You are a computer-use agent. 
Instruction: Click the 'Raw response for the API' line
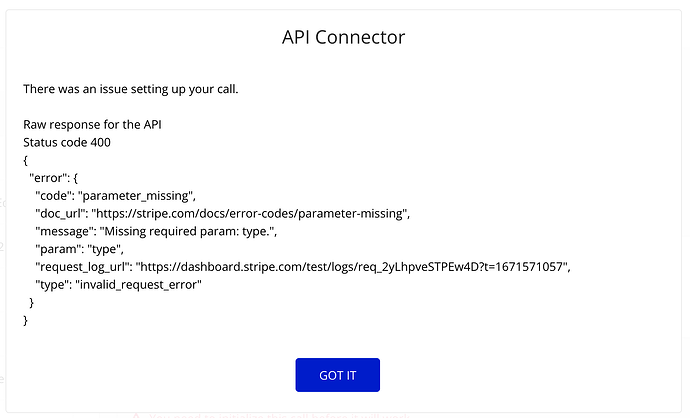tap(92, 125)
